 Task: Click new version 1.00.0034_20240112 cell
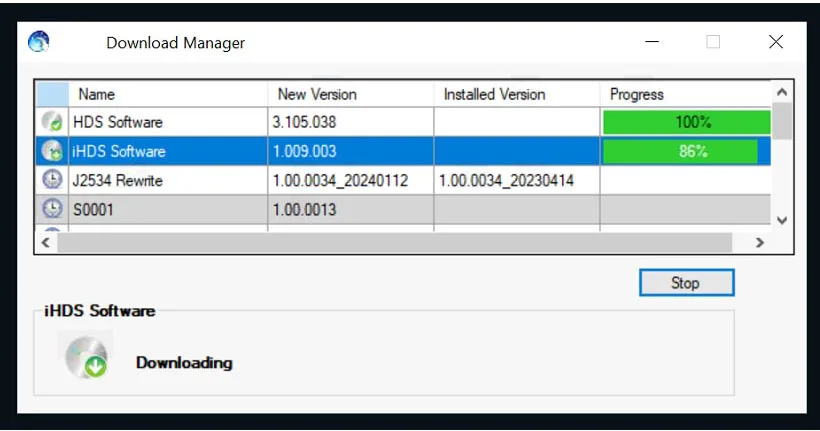pyautogui.click(x=350, y=180)
